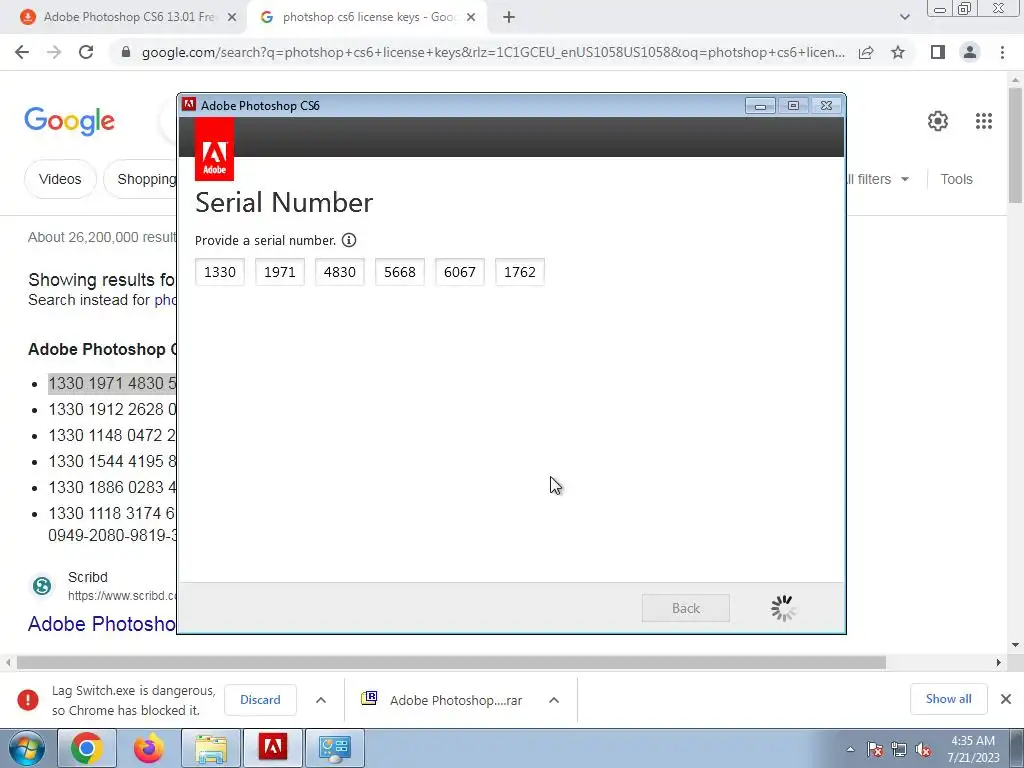Viewport: 1024px width, 768px height.
Task: Click the Chrome address bar URL
Action: tap(493, 52)
